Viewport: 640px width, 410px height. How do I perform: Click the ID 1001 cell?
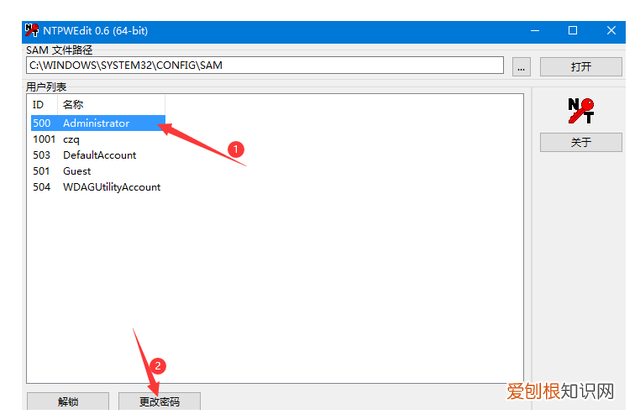(x=44, y=139)
